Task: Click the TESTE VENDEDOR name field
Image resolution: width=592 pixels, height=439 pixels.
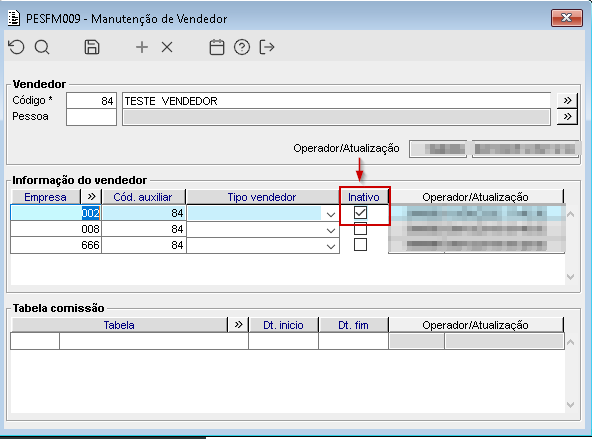Action: (x=336, y=101)
